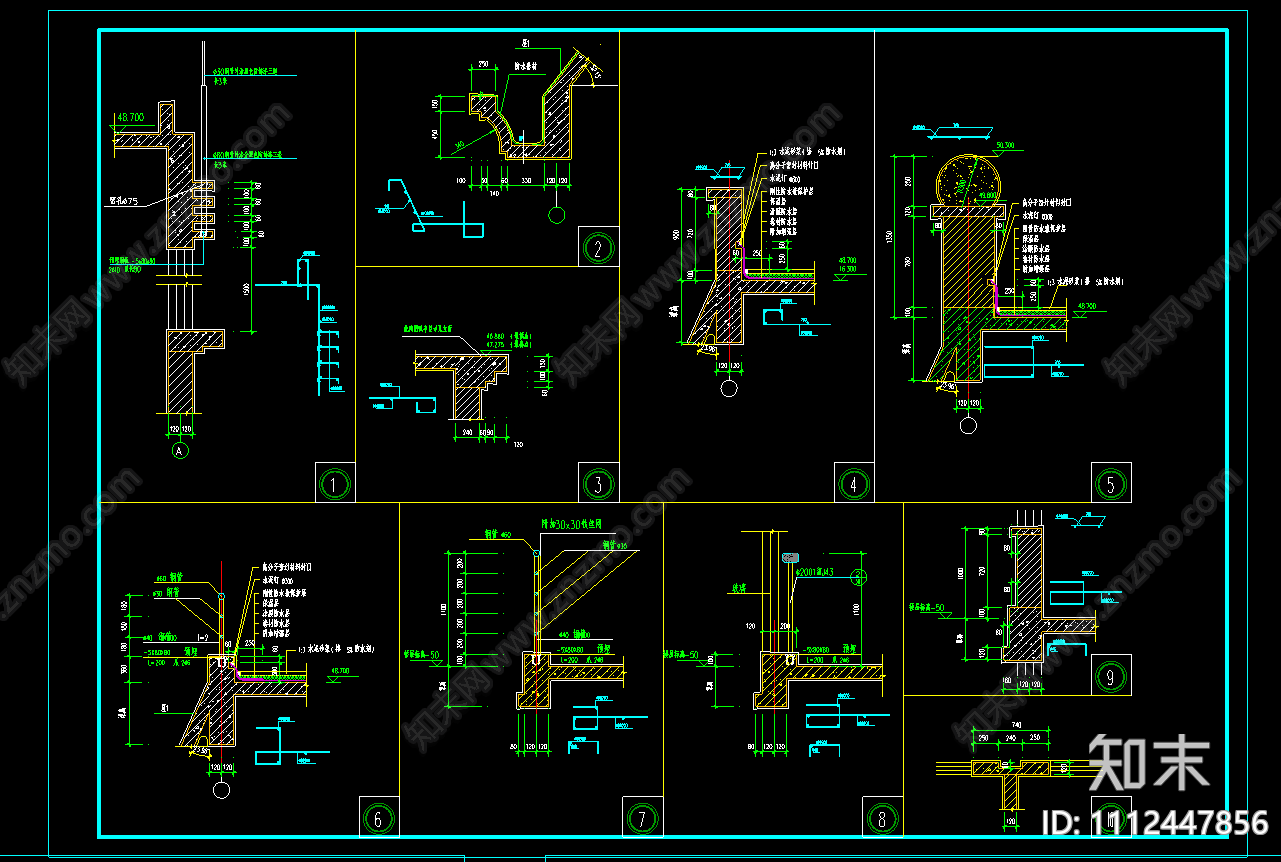Select the 1350 overall dimension in detail 5

tap(889, 237)
